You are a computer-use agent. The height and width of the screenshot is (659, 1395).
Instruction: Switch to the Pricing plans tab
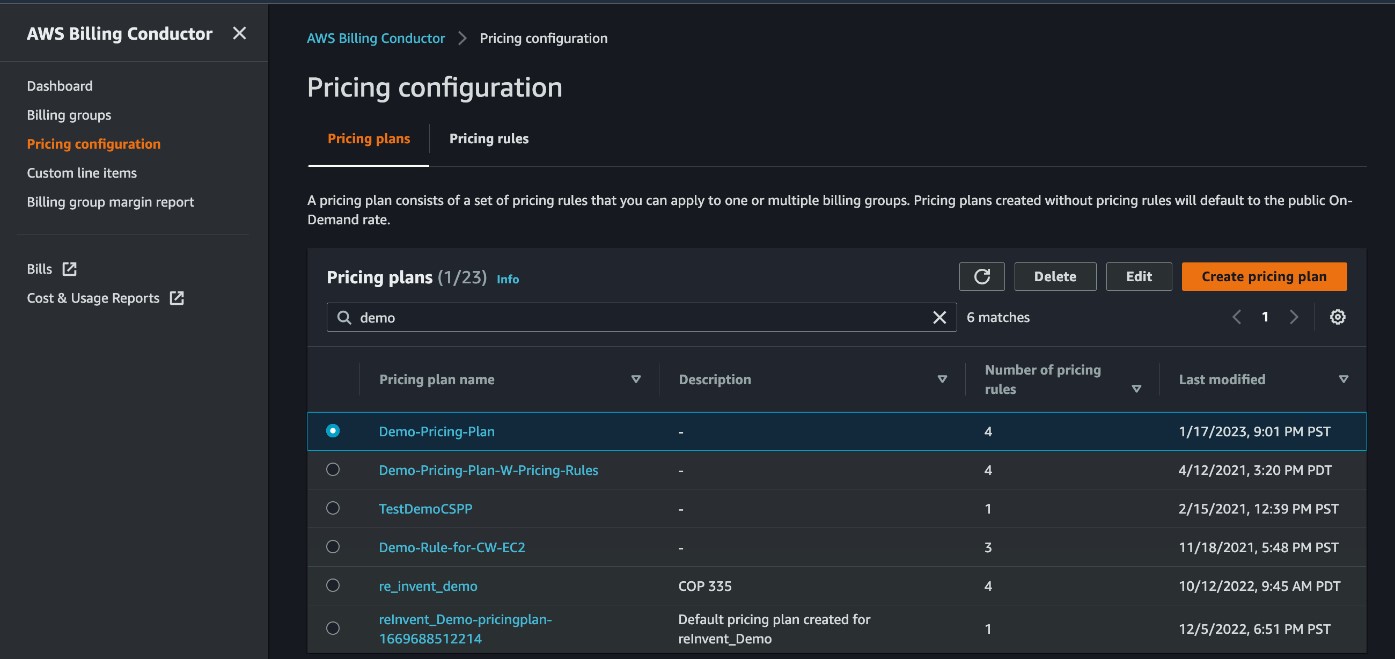click(x=369, y=139)
